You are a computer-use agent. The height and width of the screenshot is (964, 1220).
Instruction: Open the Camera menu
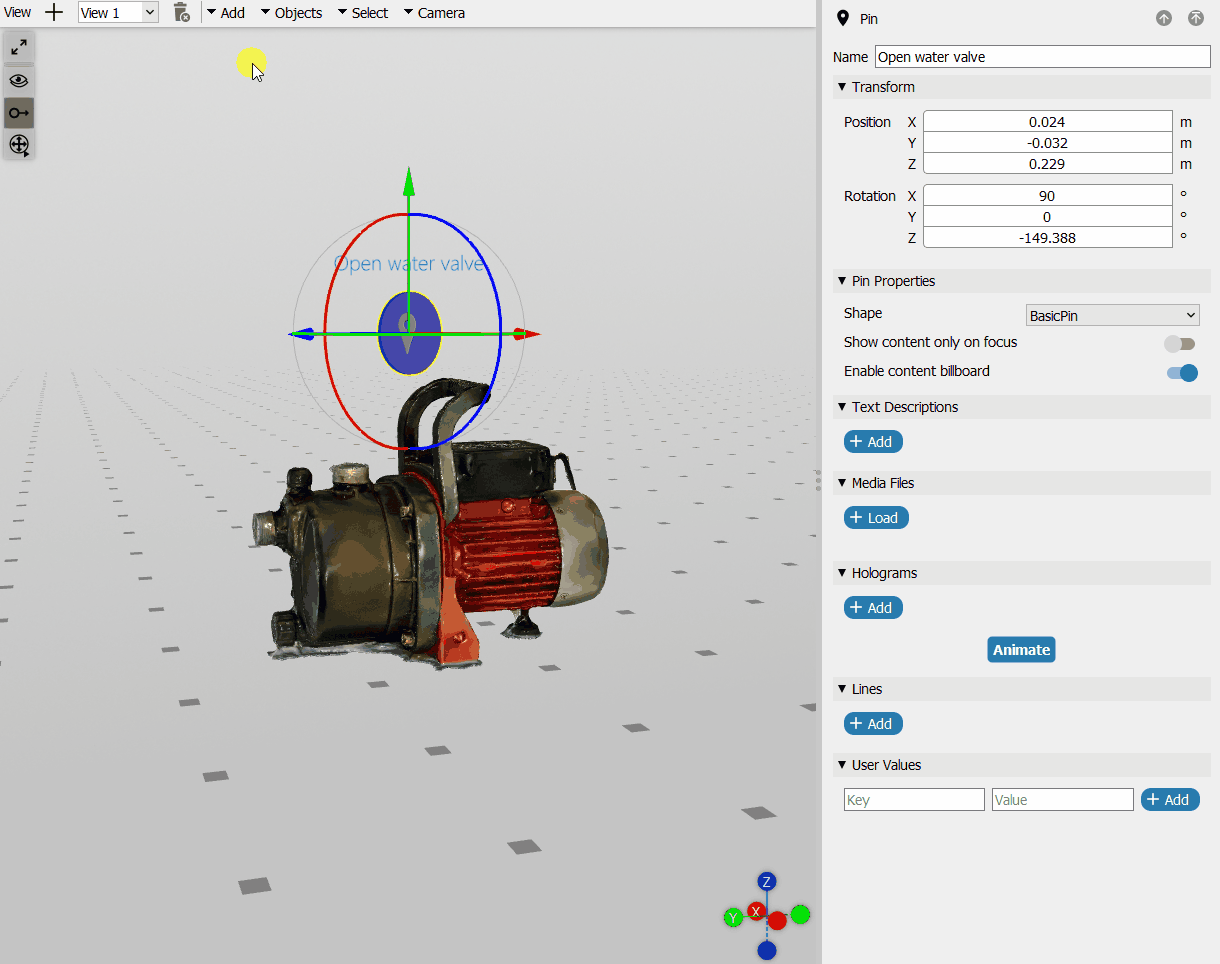[x=434, y=13]
